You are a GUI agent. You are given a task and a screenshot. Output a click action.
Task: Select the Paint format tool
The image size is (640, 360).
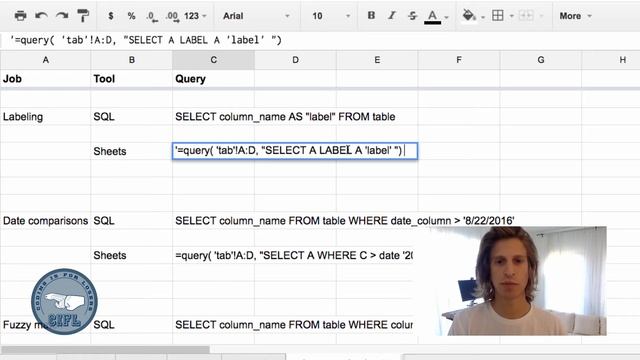click(x=83, y=16)
